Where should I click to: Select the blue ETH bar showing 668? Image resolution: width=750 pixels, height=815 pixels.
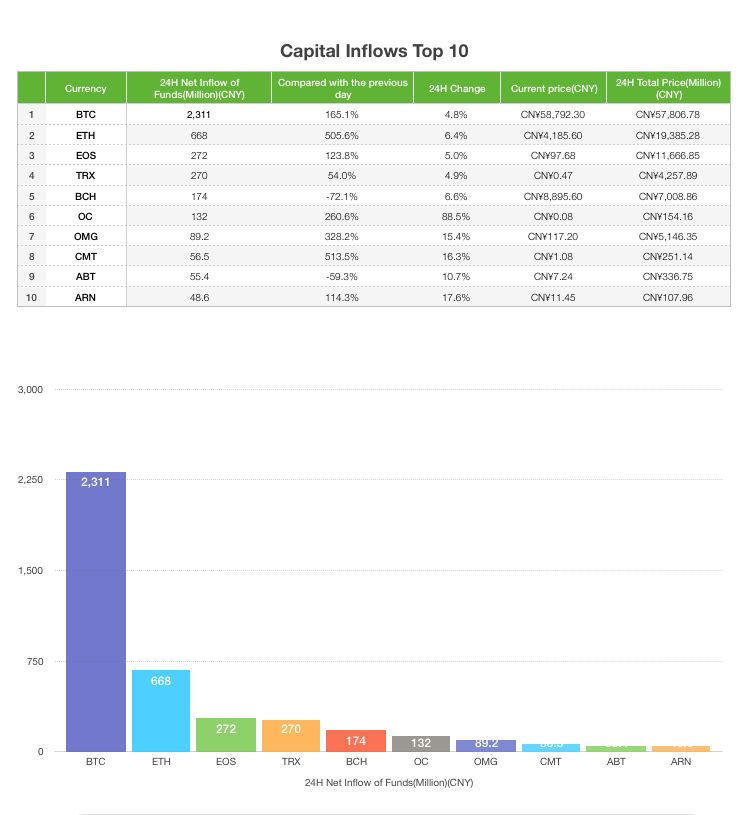tap(161, 711)
